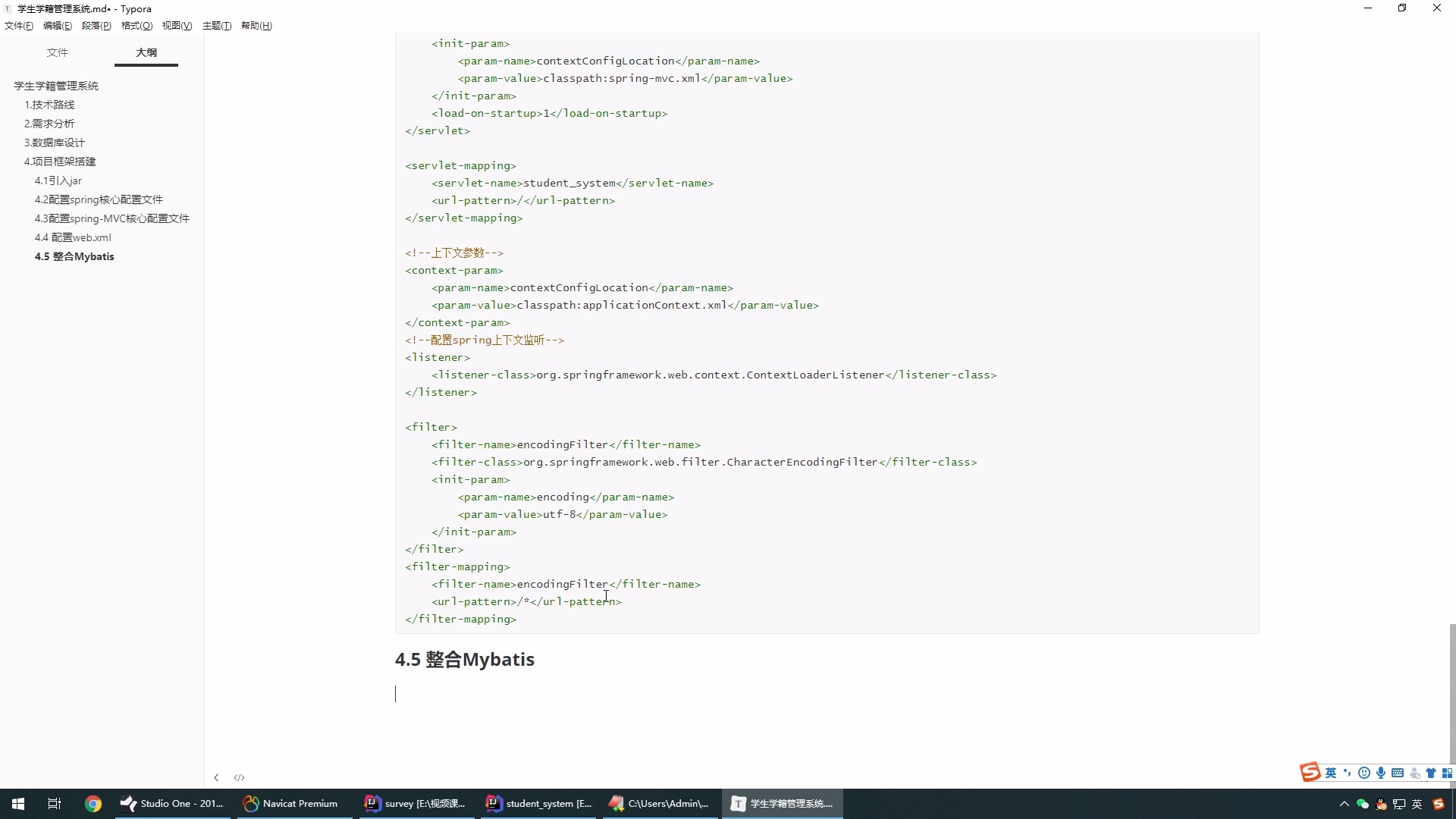Open the 主题 theme menu
The width and height of the screenshot is (1456, 819).
coord(216,26)
